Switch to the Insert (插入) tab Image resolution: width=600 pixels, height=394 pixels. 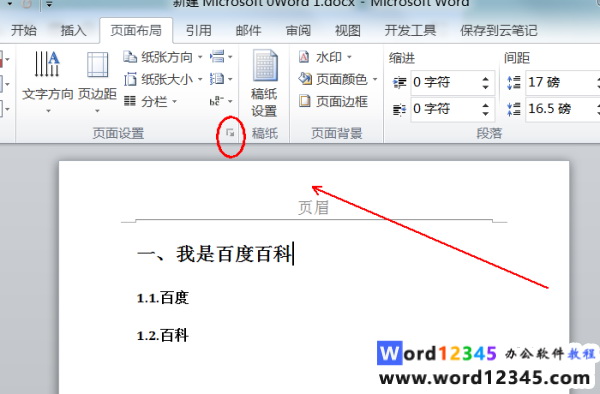[x=73, y=30]
